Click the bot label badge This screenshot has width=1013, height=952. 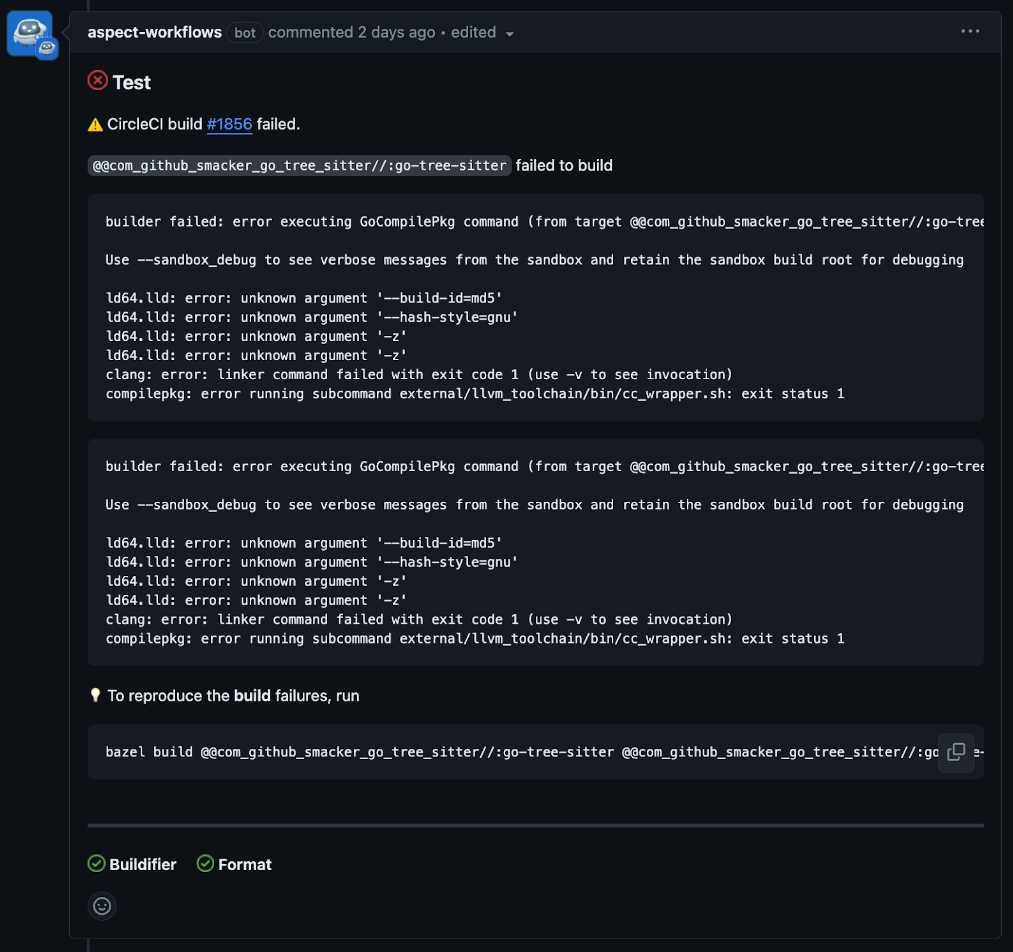[244, 33]
